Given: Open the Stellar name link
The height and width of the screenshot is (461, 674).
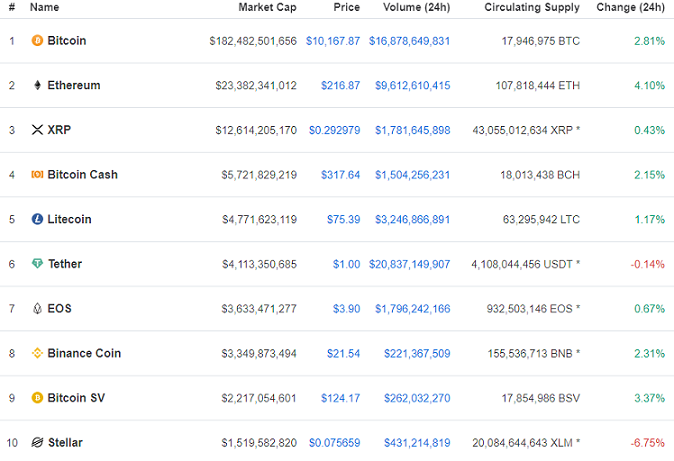Looking at the screenshot, I should point(65,443).
